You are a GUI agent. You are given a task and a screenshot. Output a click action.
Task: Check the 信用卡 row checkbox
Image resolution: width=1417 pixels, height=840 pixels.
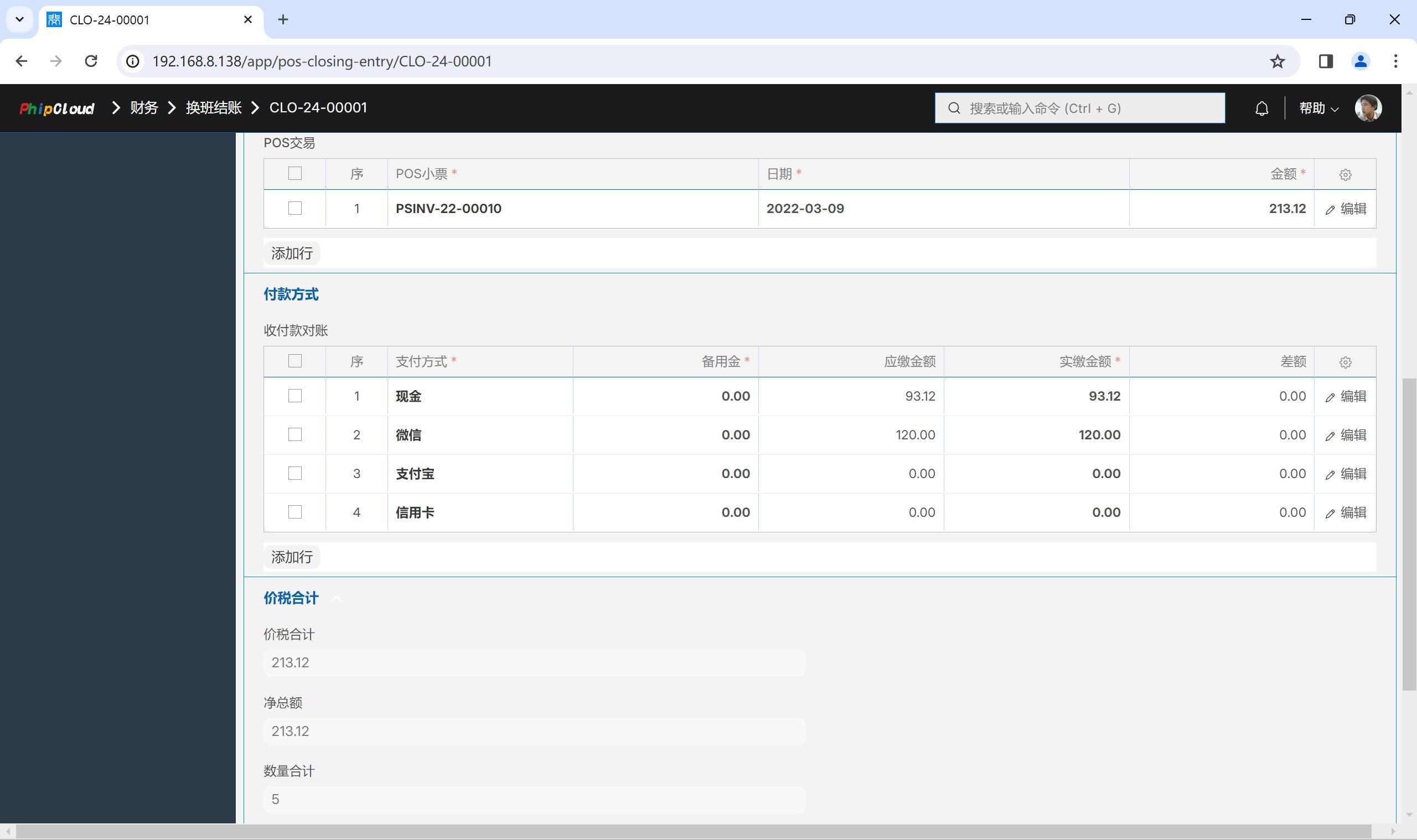click(295, 512)
